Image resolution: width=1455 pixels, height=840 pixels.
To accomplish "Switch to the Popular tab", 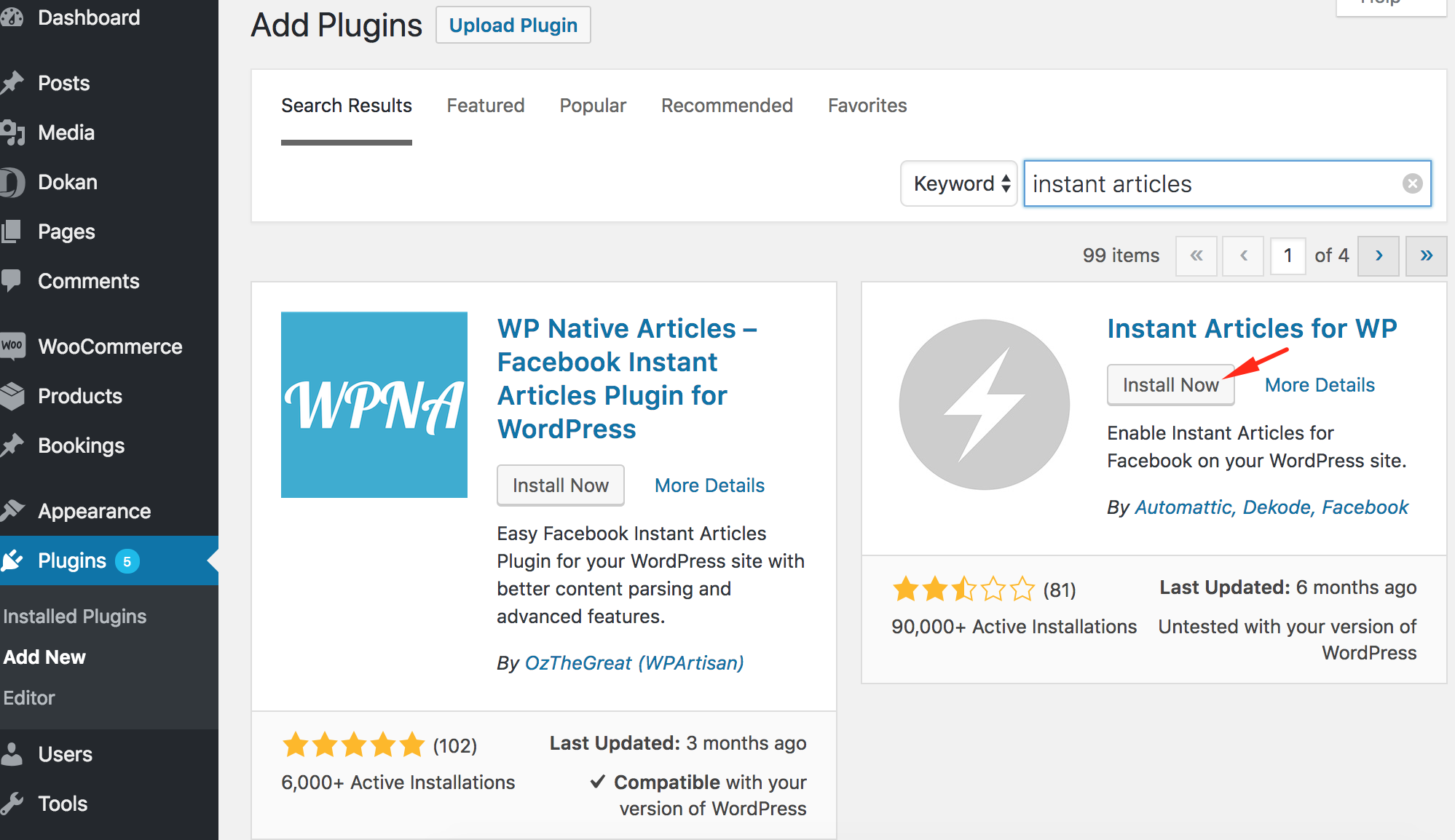I will coord(593,106).
